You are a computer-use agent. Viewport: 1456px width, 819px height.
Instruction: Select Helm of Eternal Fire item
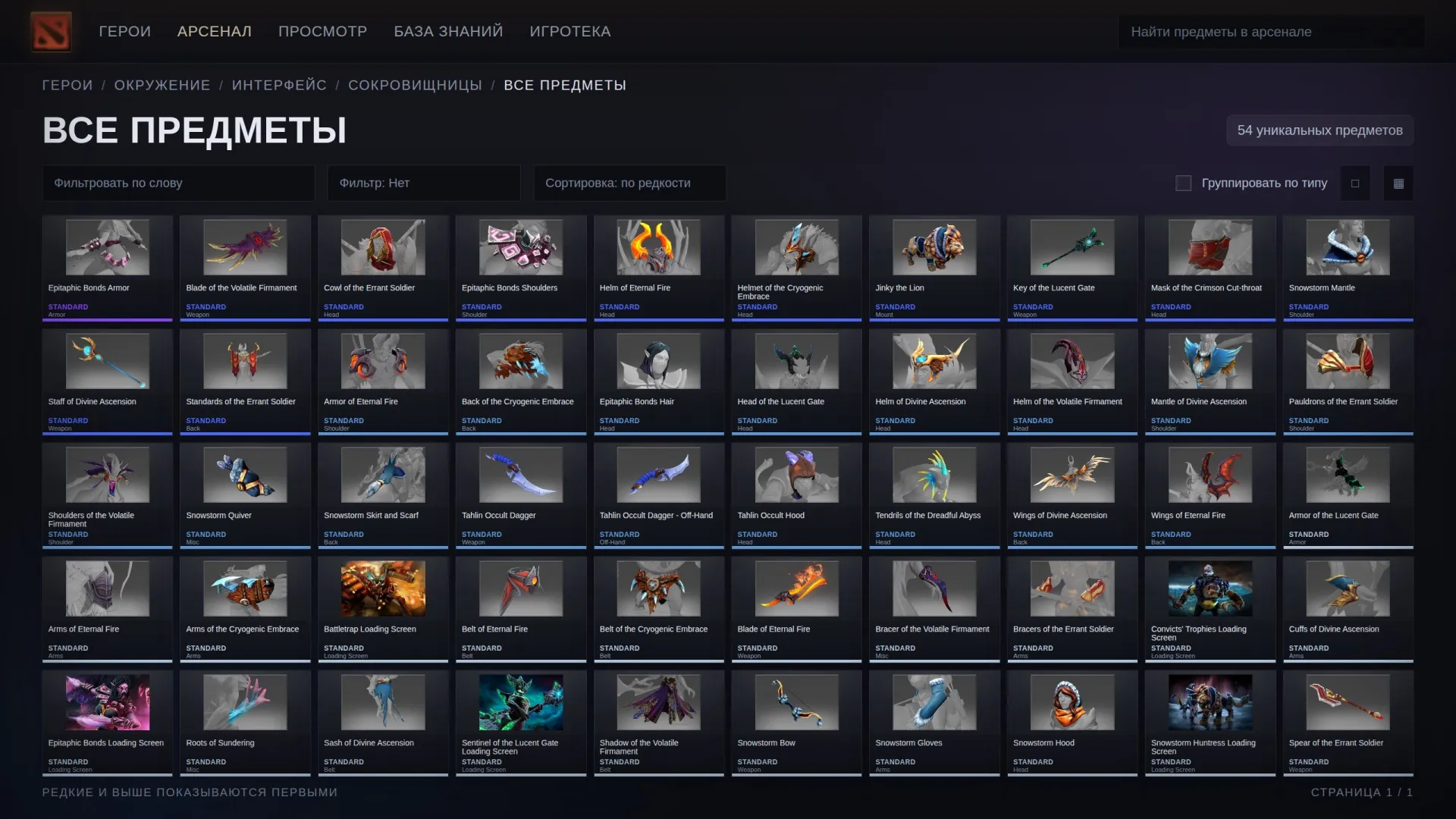pyautogui.click(x=659, y=268)
